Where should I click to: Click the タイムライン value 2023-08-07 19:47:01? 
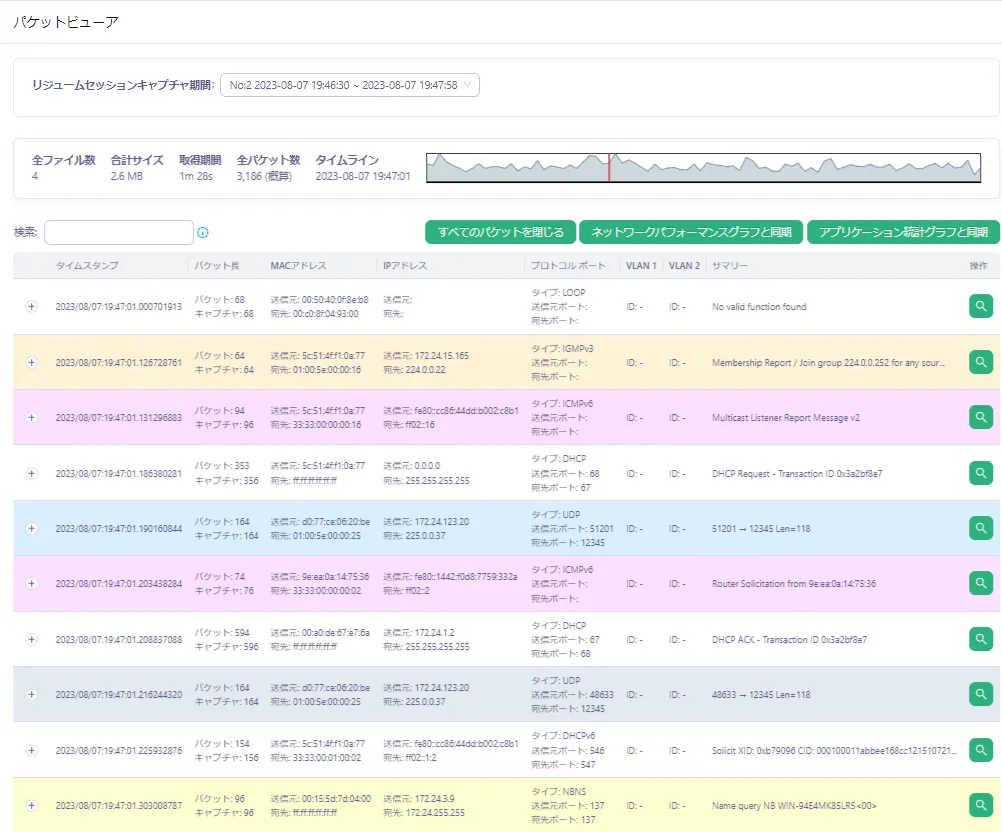362,176
